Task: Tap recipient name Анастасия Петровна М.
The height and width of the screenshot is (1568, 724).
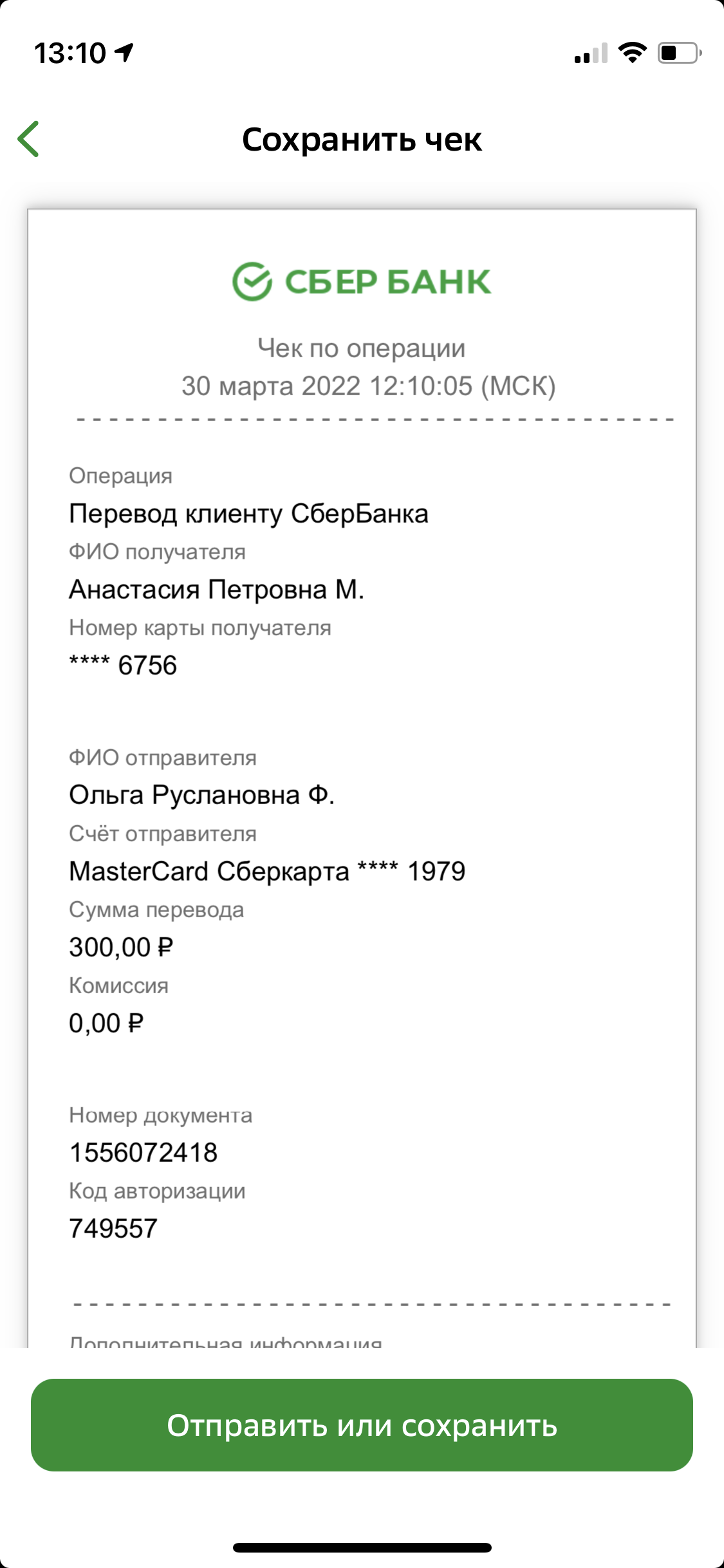Action: (x=217, y=590)
